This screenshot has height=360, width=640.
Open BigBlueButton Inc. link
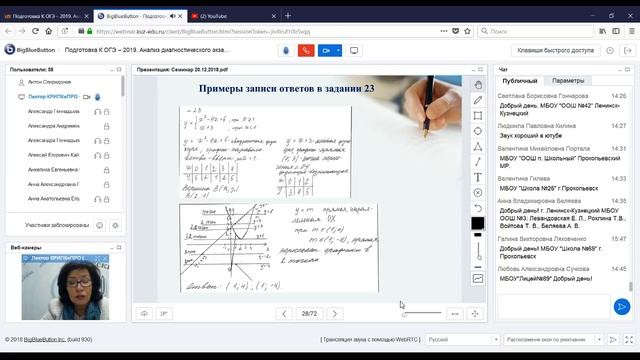point(44,340)
